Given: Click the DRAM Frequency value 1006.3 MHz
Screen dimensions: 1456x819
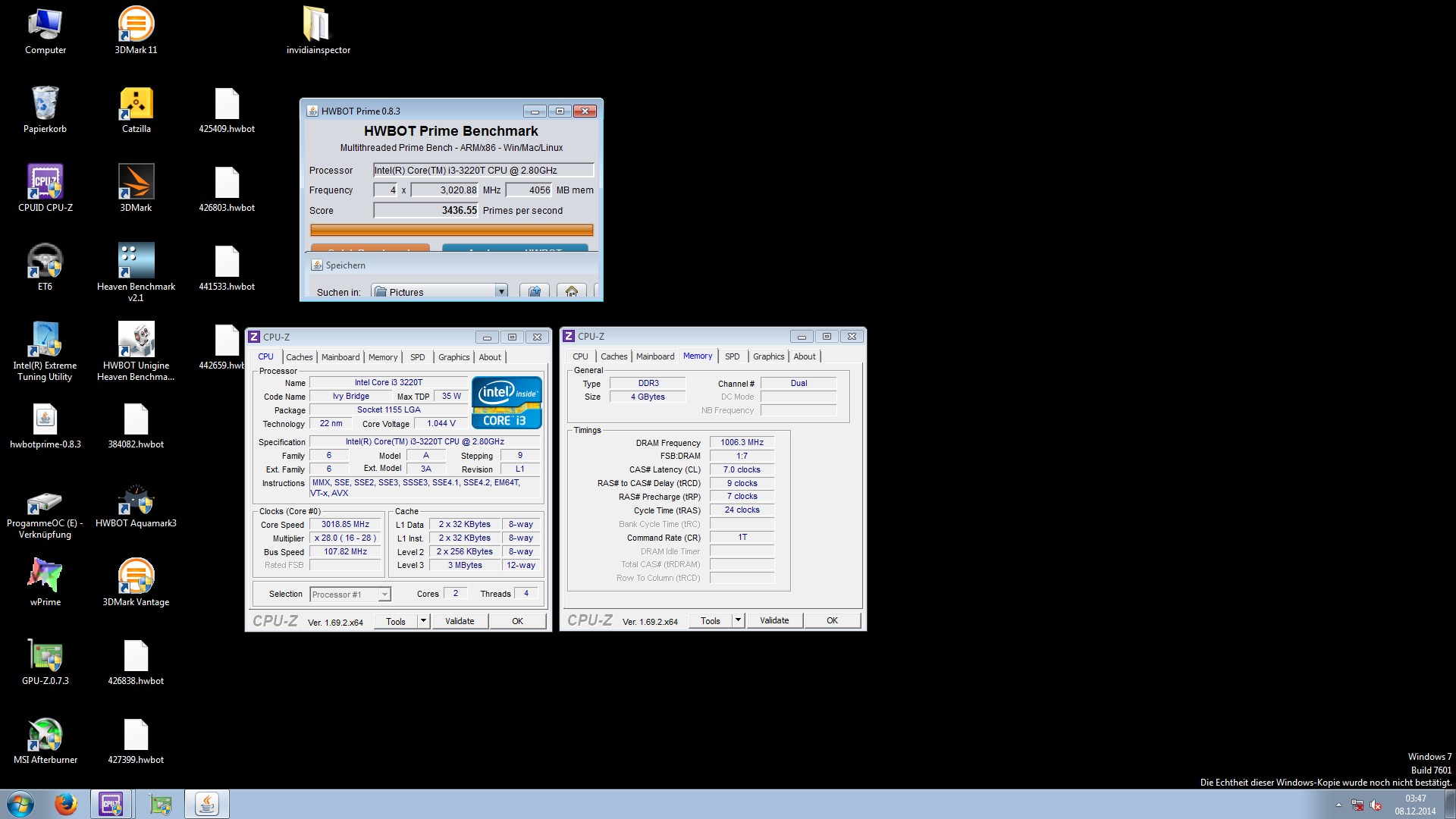Looking at the screenshot, I should pos(742,442).
